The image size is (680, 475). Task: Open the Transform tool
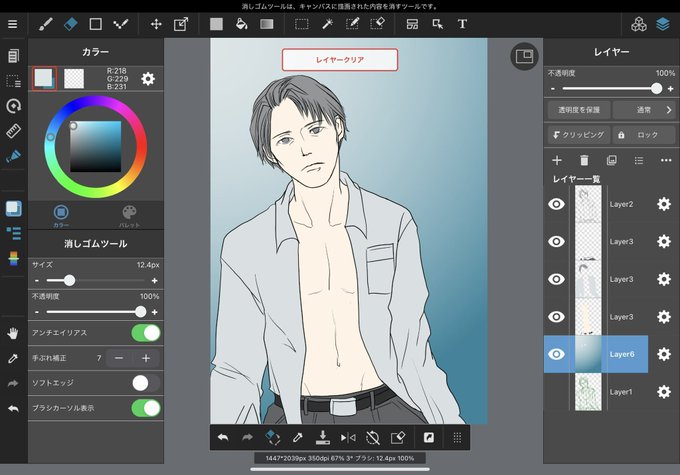(x=181, y=24)
